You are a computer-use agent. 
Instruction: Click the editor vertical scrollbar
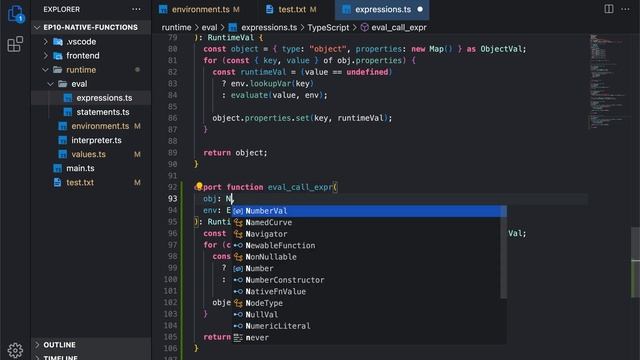click(635, 262)
